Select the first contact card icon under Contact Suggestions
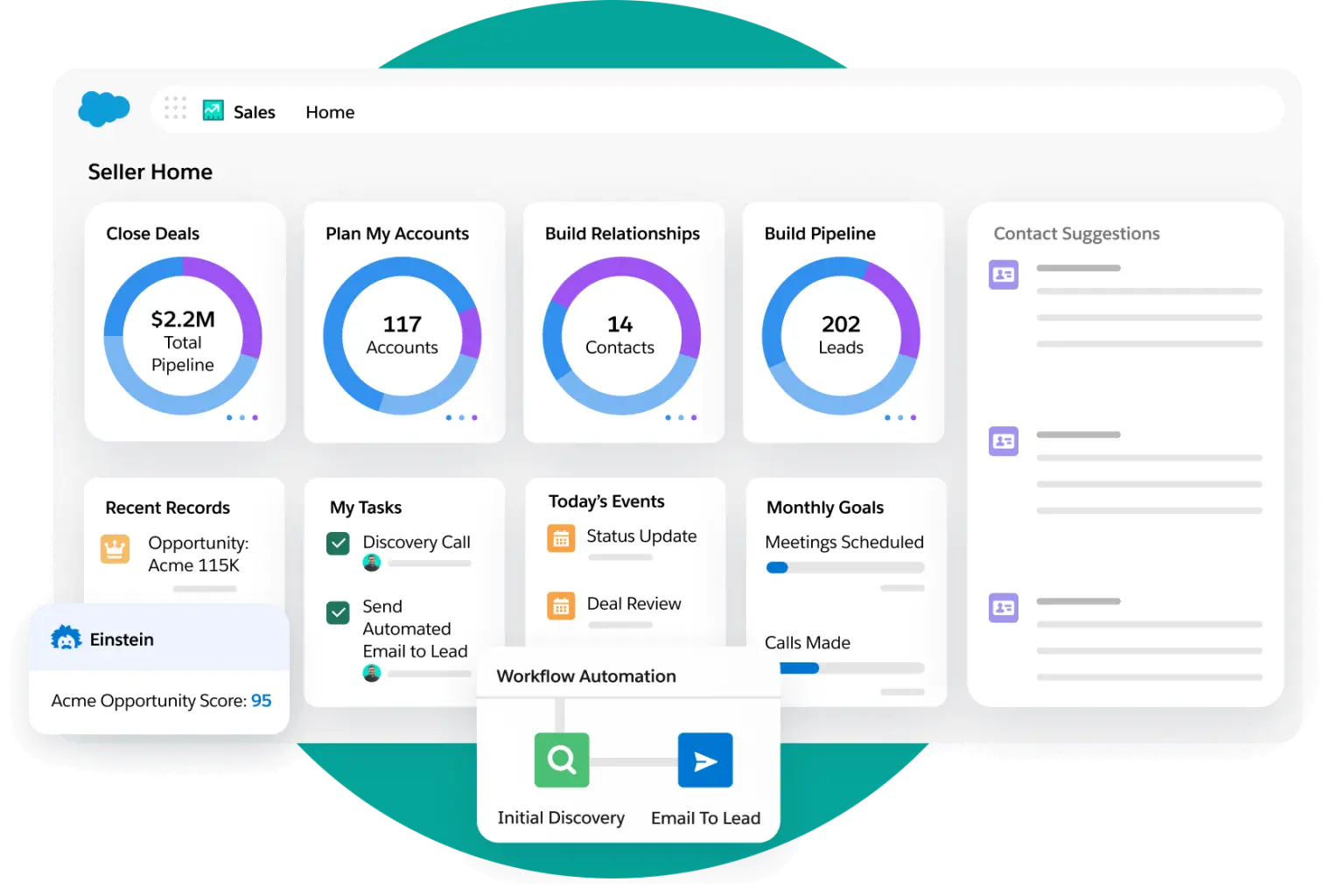This screenshot has height=896, width=1344. (x=1004, y=275)
